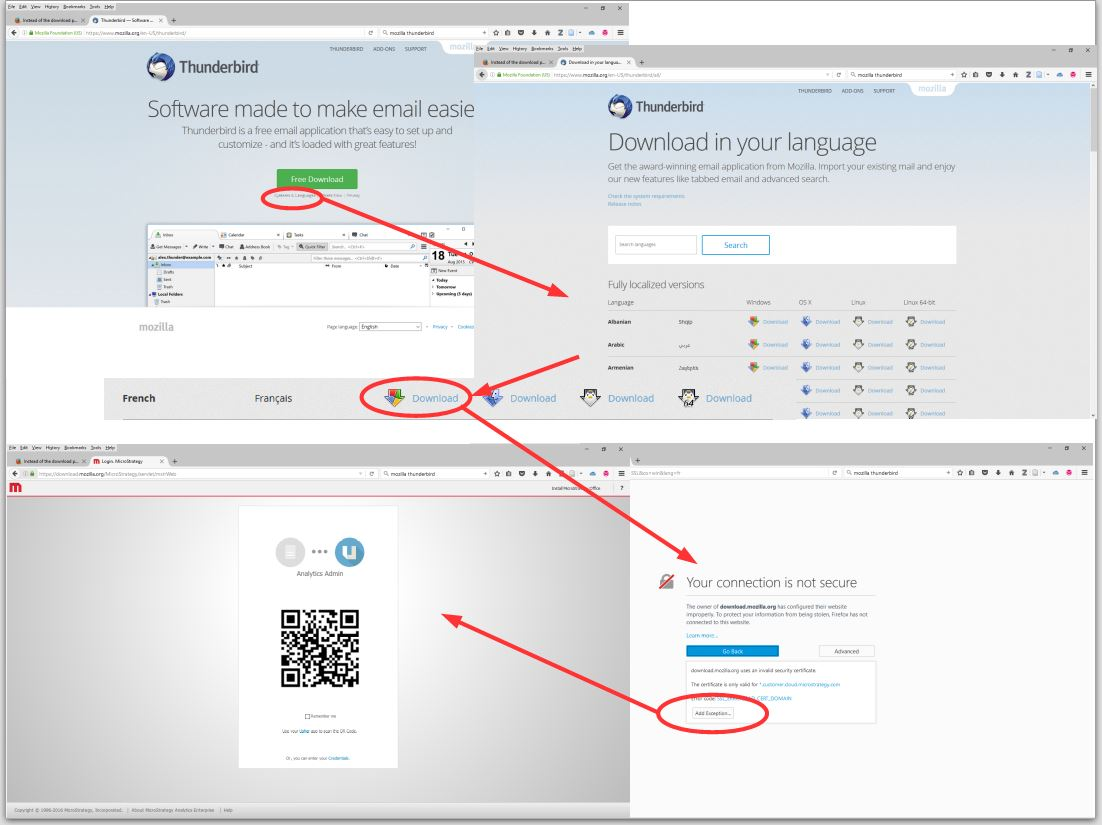Open URL history dropdown in MicroStrategy window address bar
Screen dimensions: 1102x825
coord(361,474)
